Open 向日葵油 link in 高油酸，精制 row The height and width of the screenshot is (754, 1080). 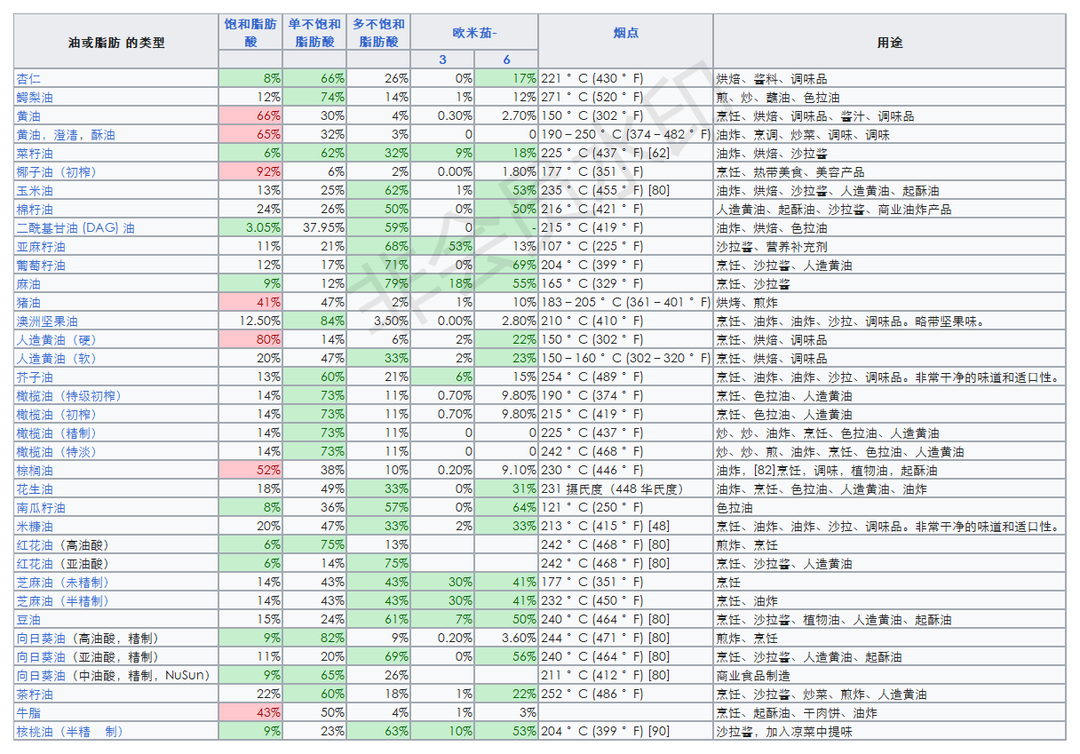[x=41, y=638]
